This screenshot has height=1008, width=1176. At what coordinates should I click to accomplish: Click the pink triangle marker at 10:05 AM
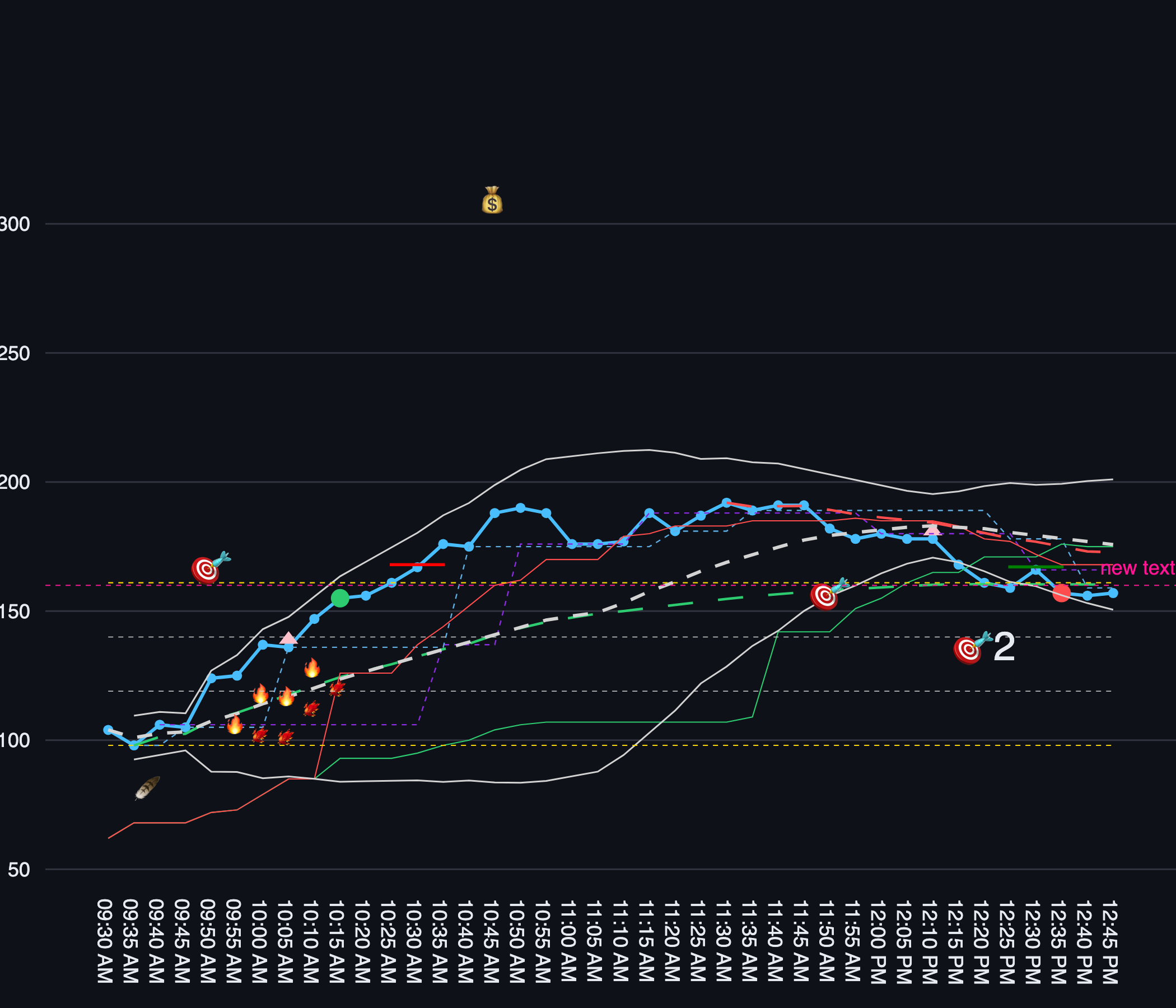(x=288, y=638)
